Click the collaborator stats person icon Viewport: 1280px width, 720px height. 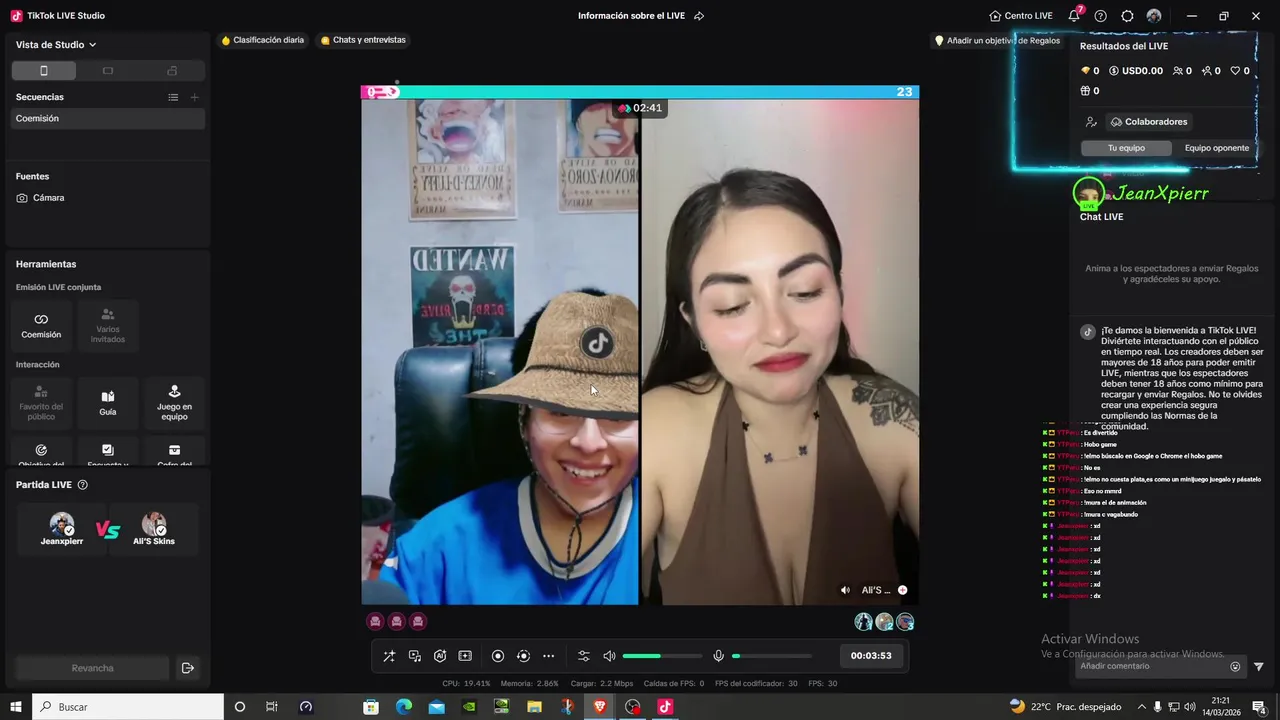pos(1091,122)
